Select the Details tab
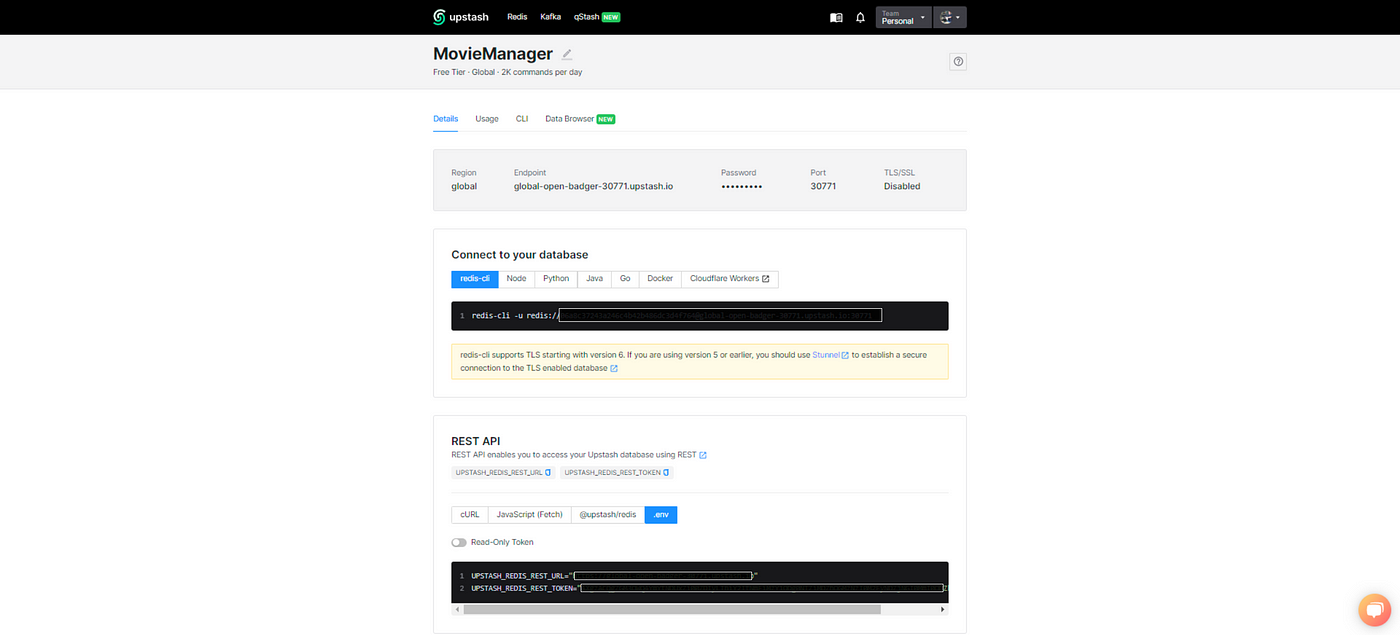Image resolution: width=1400 pixels, height=635 pixels. click(446, 119)
